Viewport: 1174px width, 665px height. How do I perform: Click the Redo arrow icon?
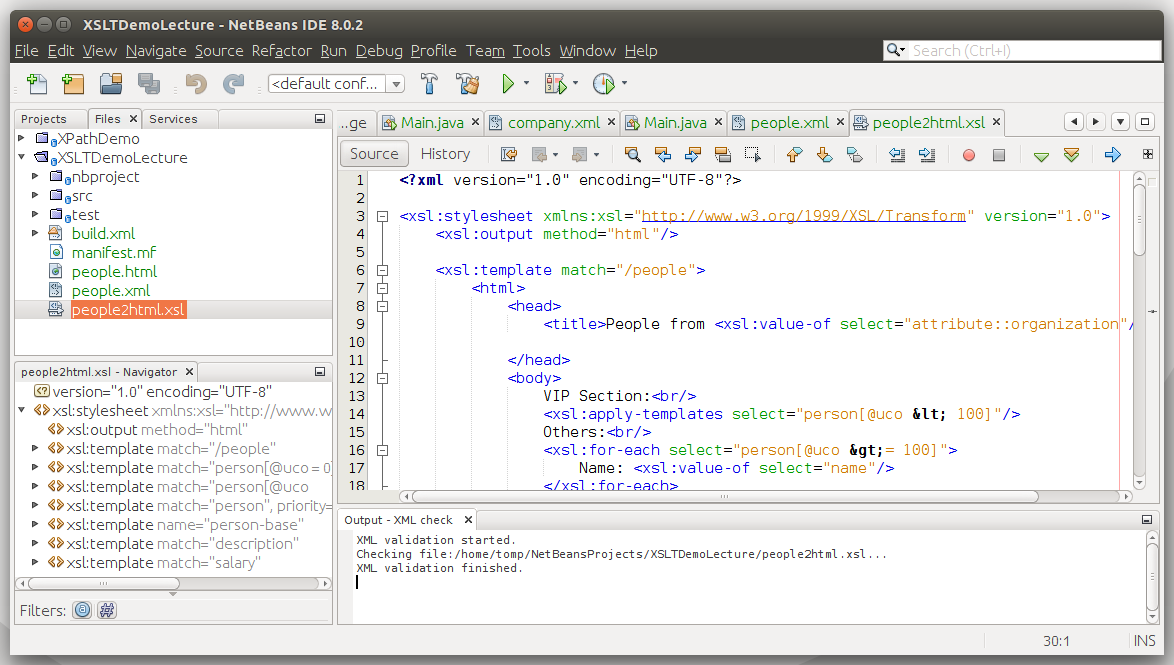click(x=234, y=83)
